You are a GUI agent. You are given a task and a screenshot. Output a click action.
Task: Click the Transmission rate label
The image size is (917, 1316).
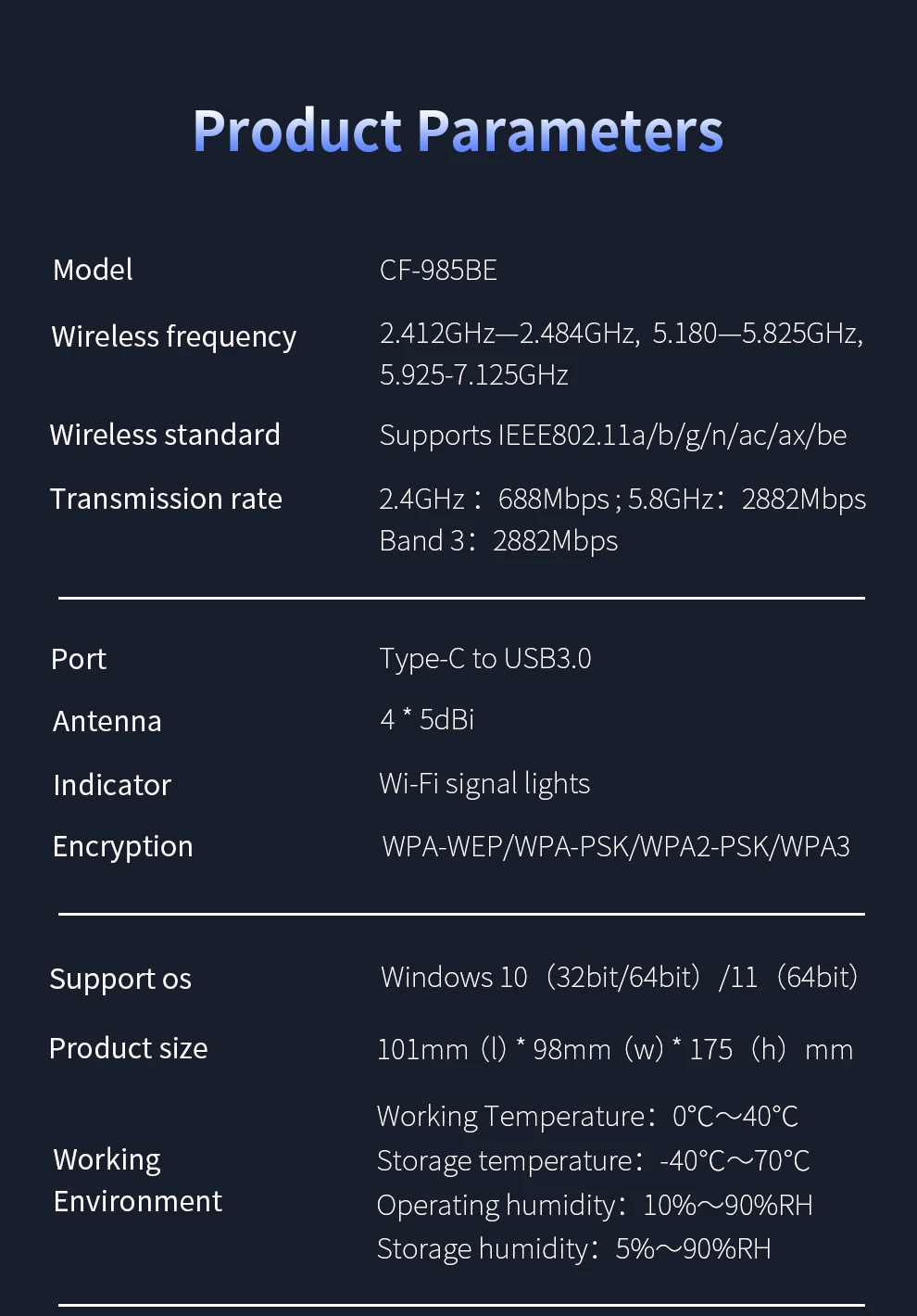point(166,499)
